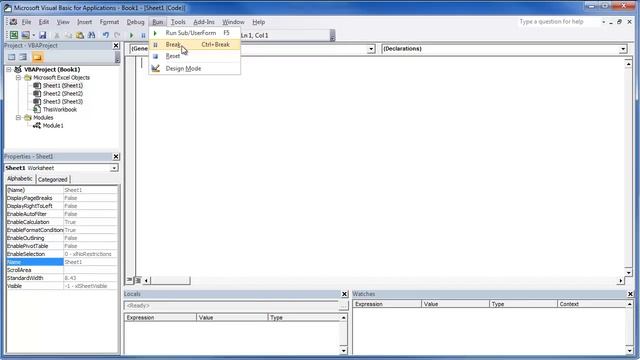Open the Add-Ins menu
This screenshot has width=640, height=360.
[204, 22]
